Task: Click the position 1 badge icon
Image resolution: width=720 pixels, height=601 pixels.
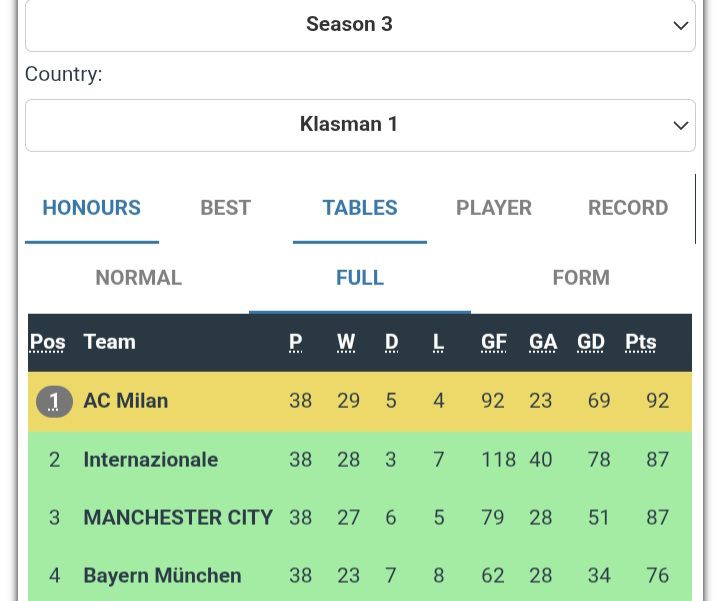Action: [x=54, y=401]
